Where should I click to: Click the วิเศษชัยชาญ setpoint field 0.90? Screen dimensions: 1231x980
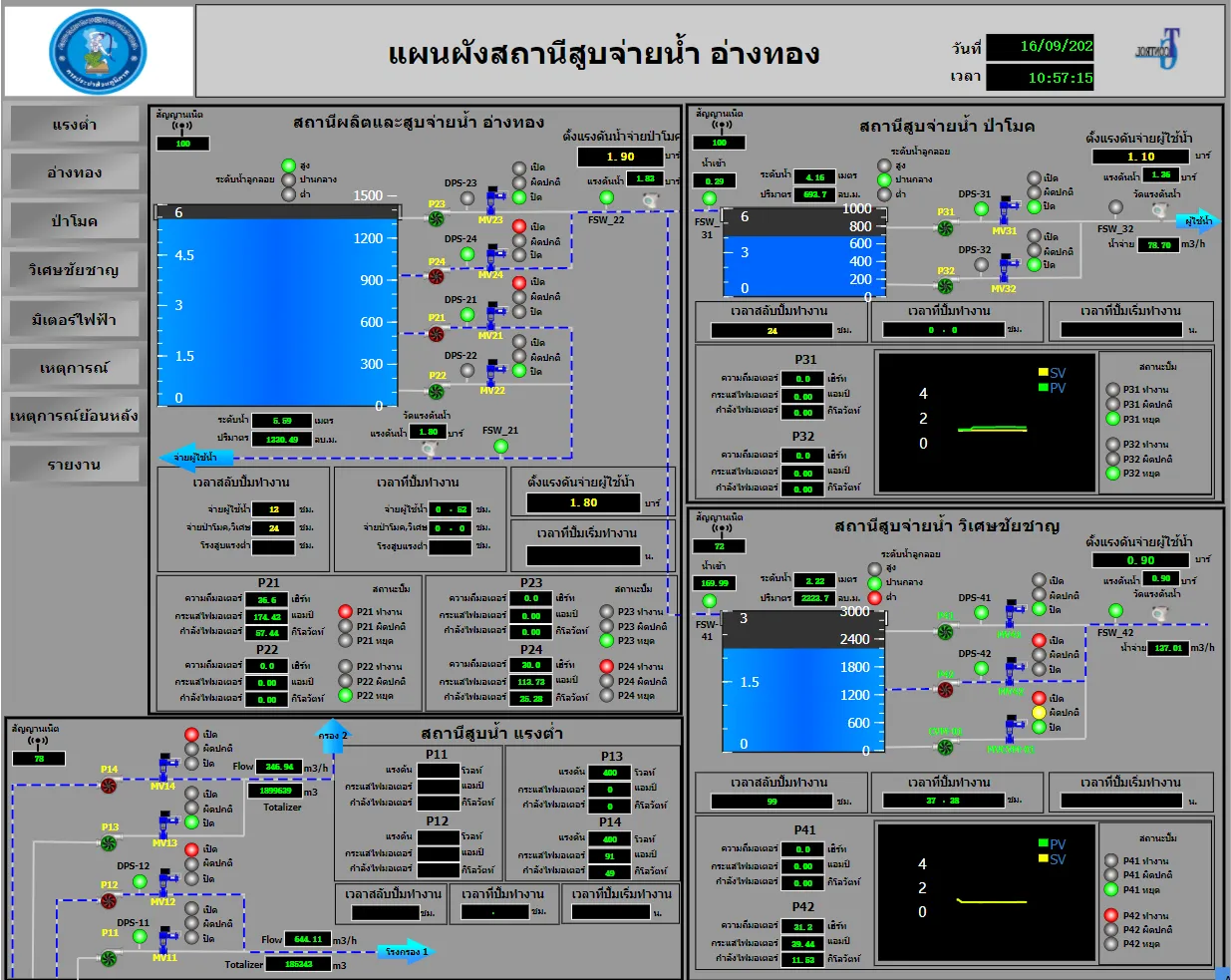click(x=1140, y=560)
